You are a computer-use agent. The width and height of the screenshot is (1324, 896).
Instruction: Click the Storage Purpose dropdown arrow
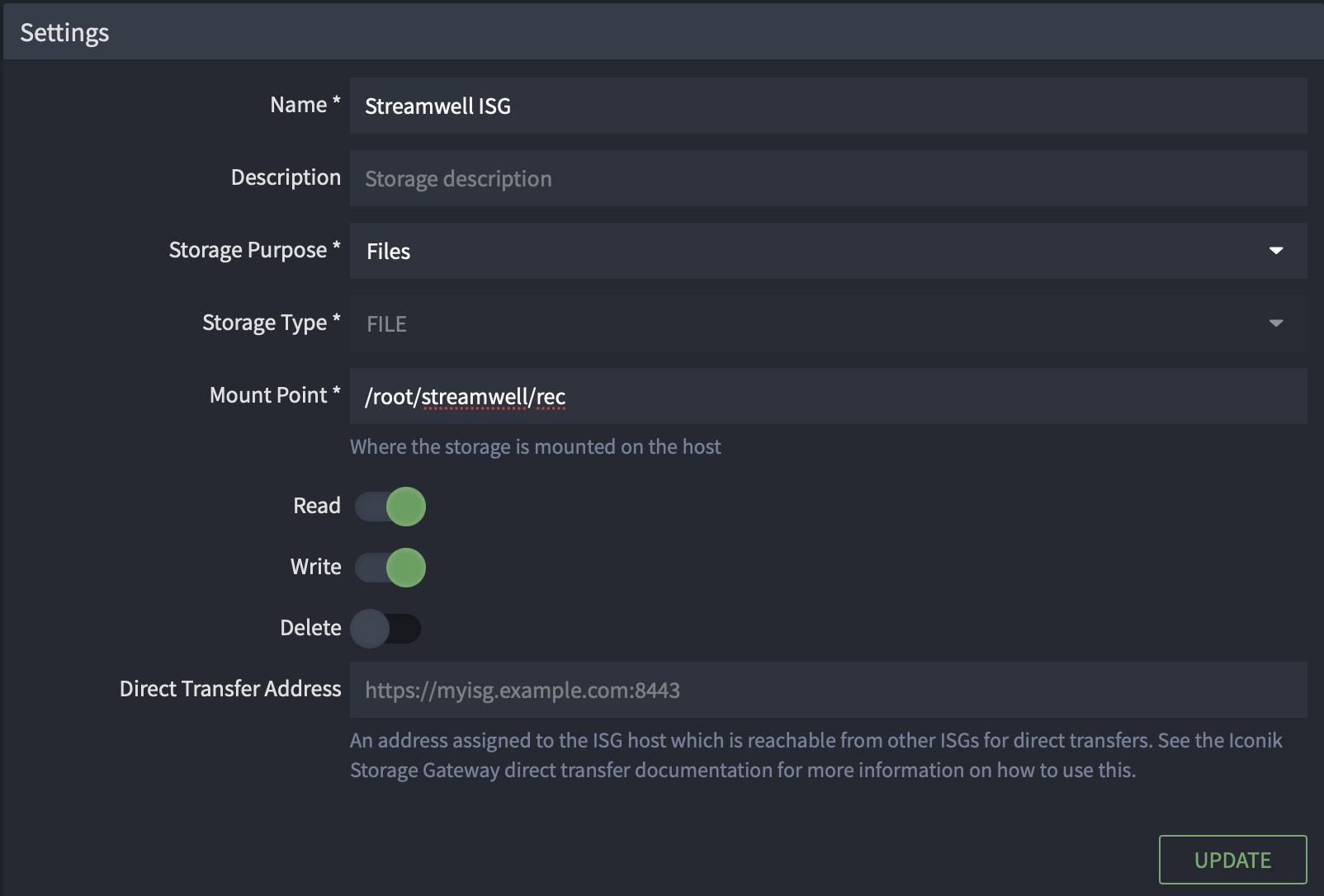(1275, 251)
